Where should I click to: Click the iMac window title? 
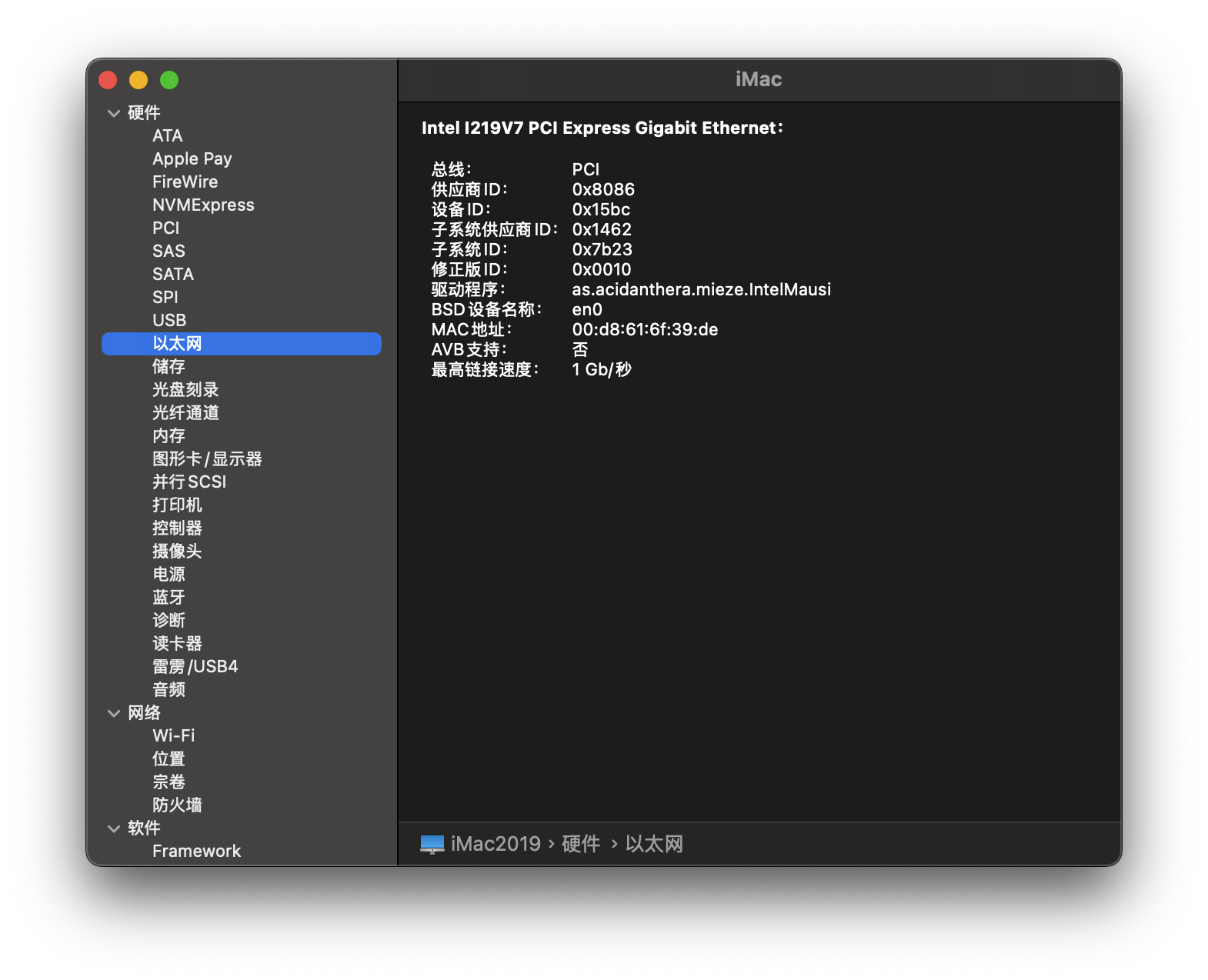click(x=759, y=79)
